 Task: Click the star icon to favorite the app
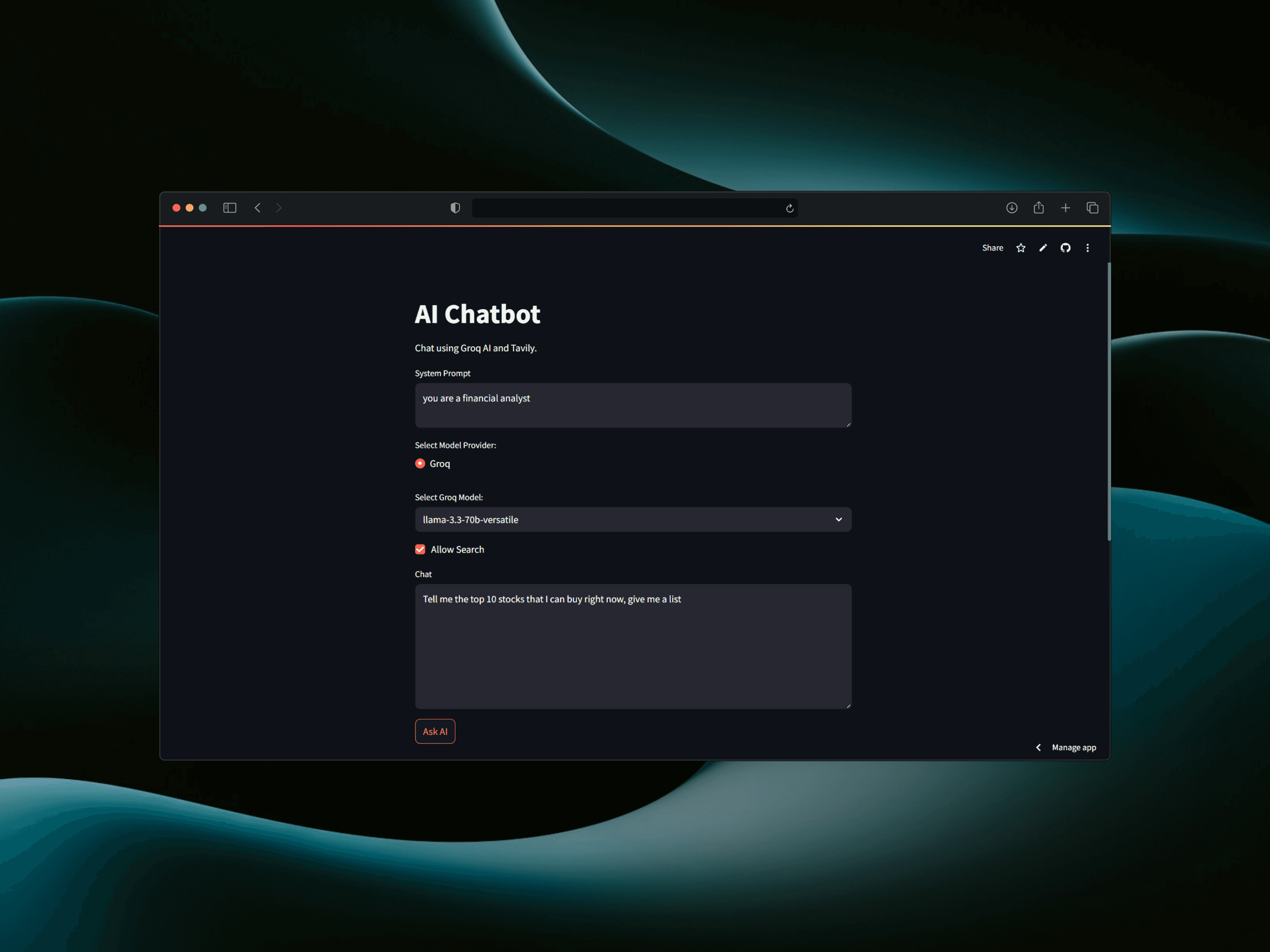tap(1021, 248)
